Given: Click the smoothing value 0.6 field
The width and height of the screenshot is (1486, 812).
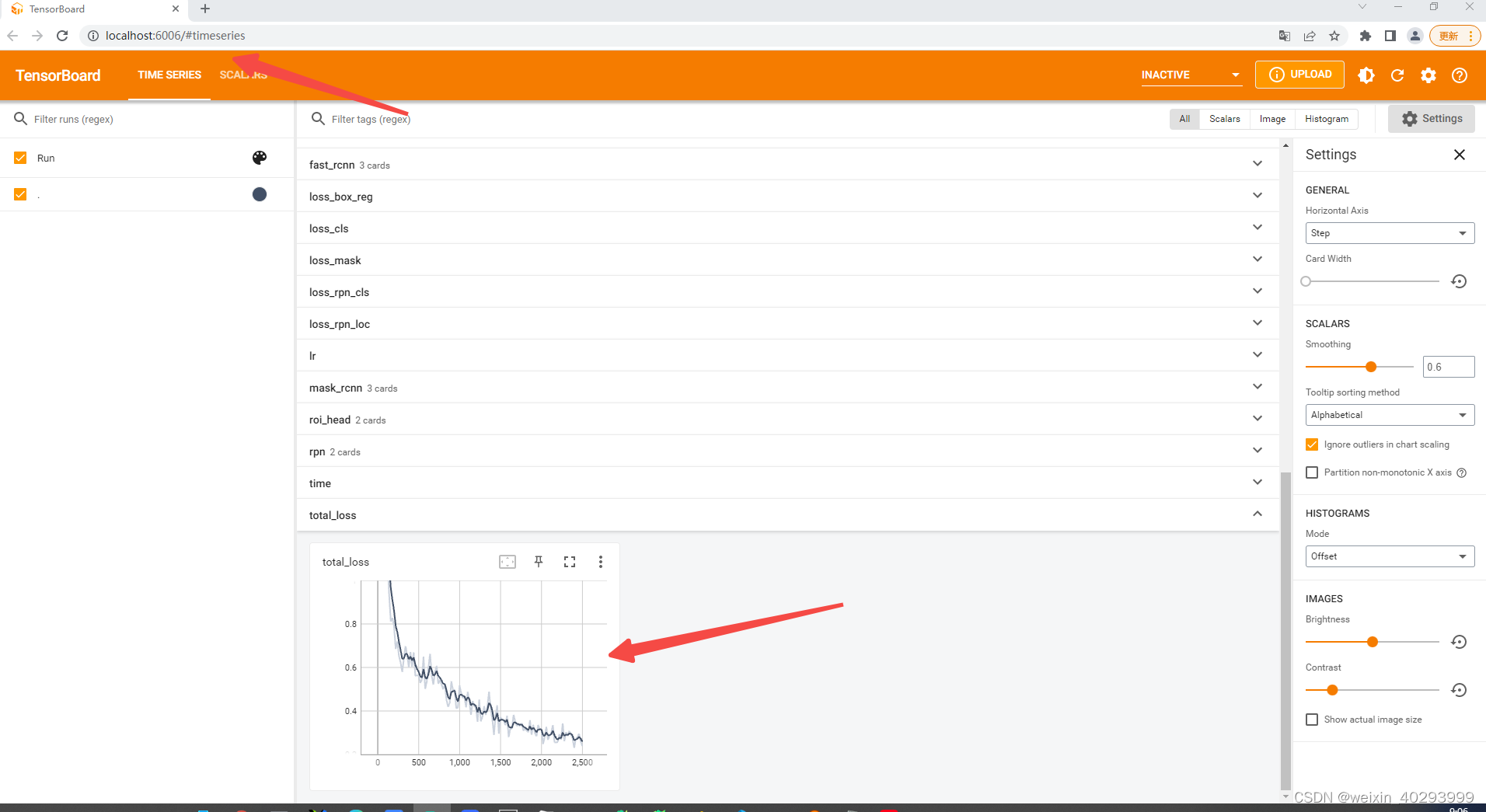Looking at the screenshot, I should (x=1449, y=367).
